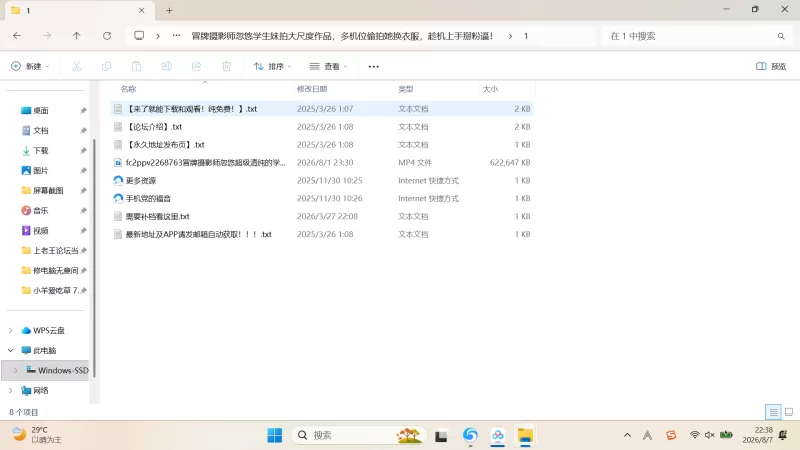Open the 排序 sort dropdown
The height and width of the screenshot is (450, 800).
[273, 66]
